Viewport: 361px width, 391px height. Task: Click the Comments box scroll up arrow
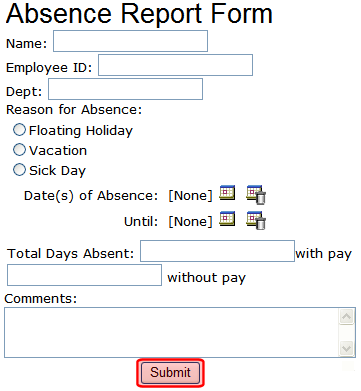(x=347, y=316)
